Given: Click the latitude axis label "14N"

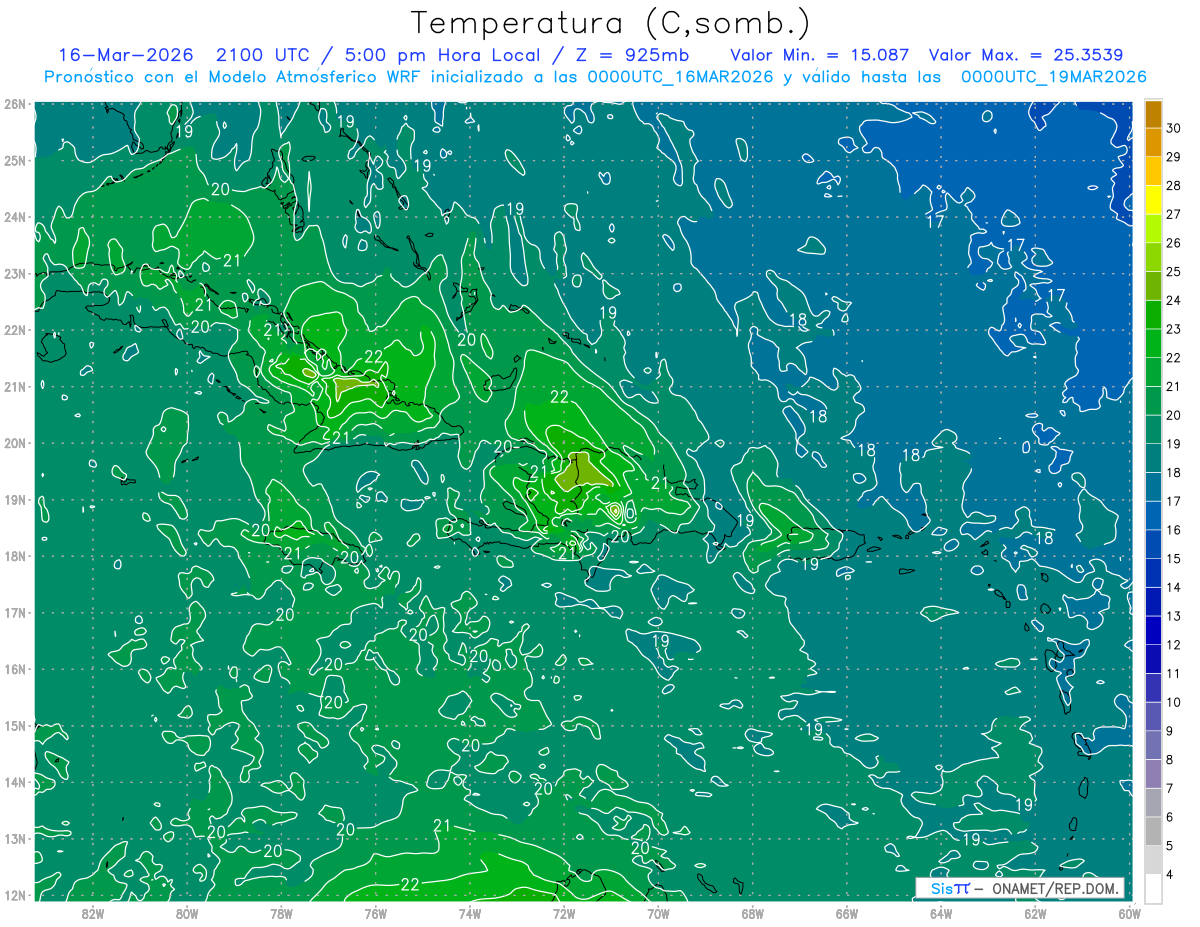Looking at the screenshot, I should point(14,782).
